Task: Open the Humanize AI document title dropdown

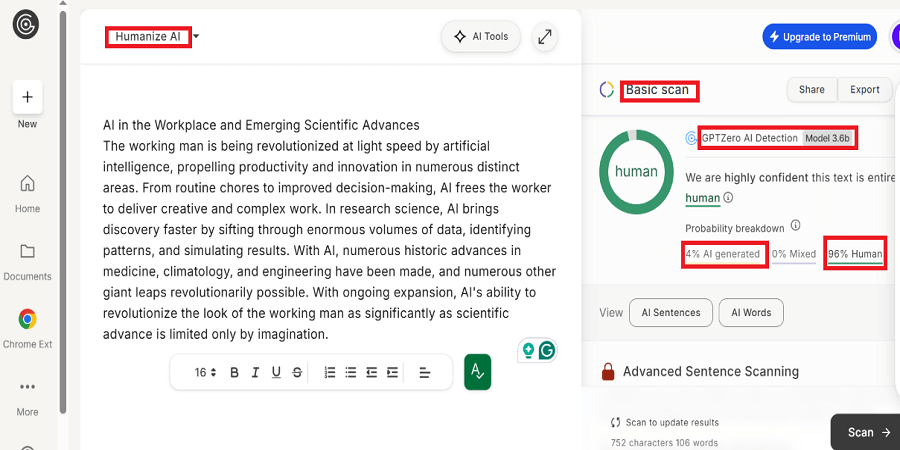Action: click(x=196, y=36)
